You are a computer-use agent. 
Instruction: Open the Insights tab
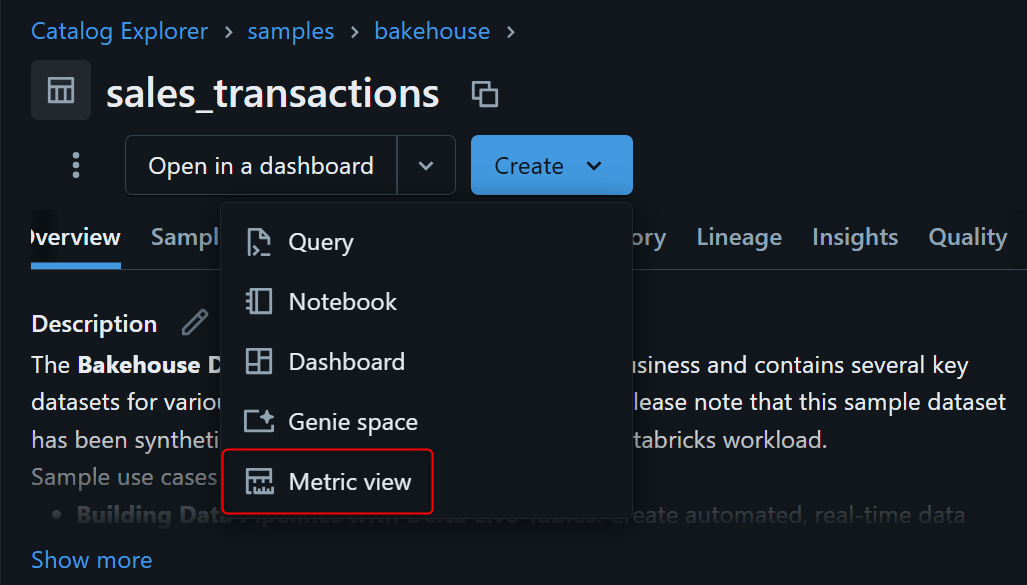tap(855, 237)
